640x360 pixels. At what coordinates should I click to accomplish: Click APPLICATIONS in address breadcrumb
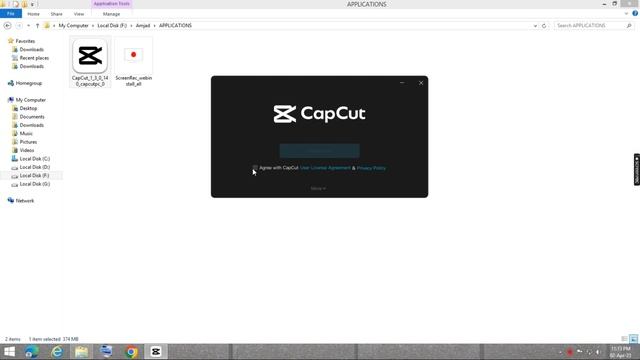coord(175,25)
